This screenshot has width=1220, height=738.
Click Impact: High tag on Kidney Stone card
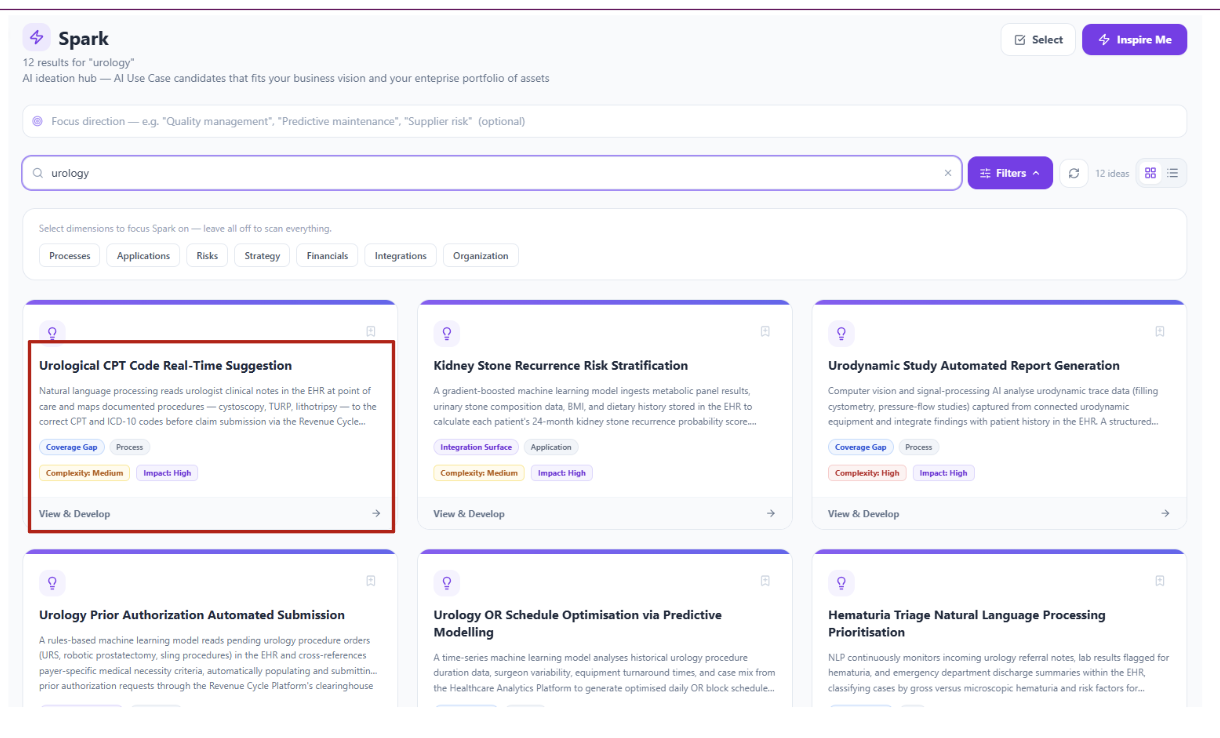pyautogui.click(x=562, y=473)
